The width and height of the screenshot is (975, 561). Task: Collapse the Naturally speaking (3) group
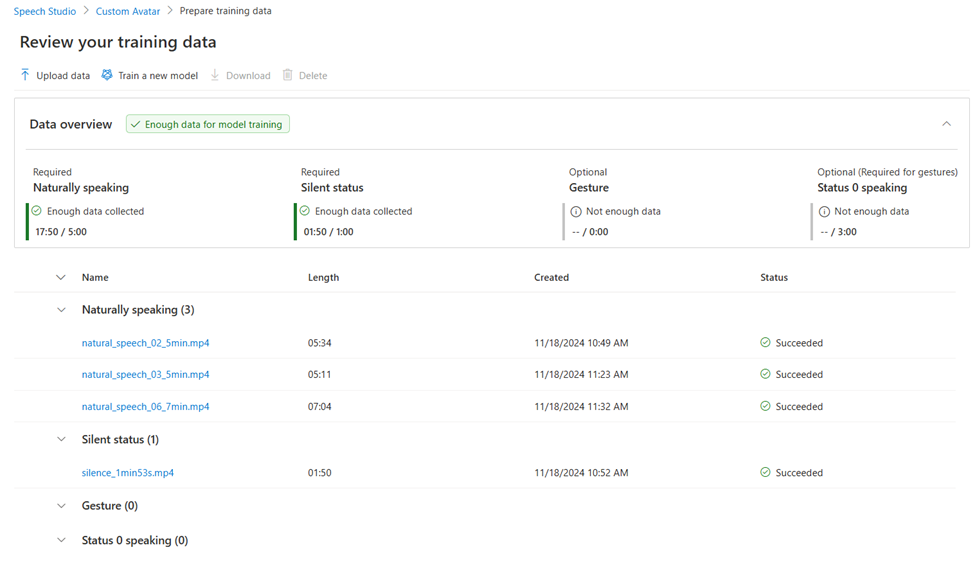61,310
